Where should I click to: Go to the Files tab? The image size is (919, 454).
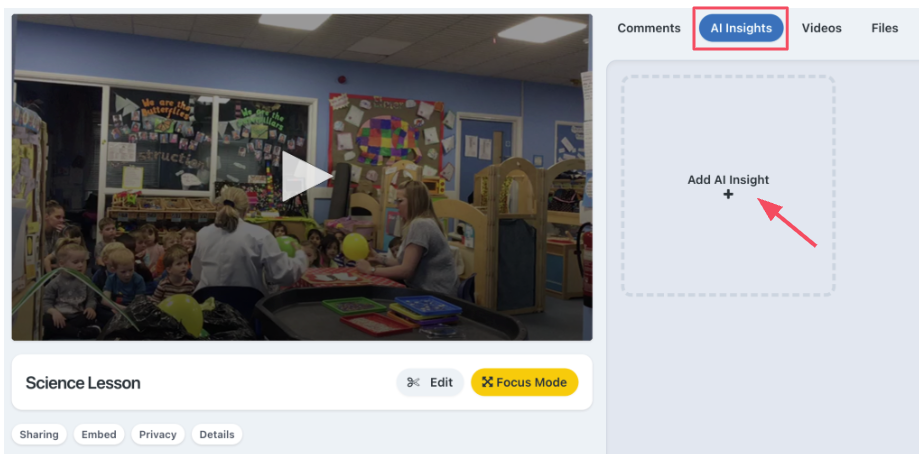pyautogui.click(x=884, y=28)
